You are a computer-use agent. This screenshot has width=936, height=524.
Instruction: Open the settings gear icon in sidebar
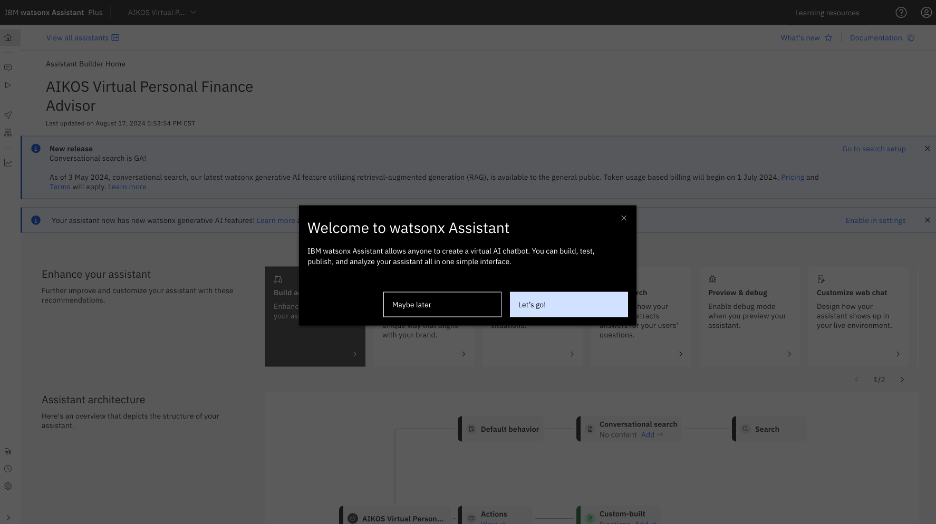[x=8, y=486]
